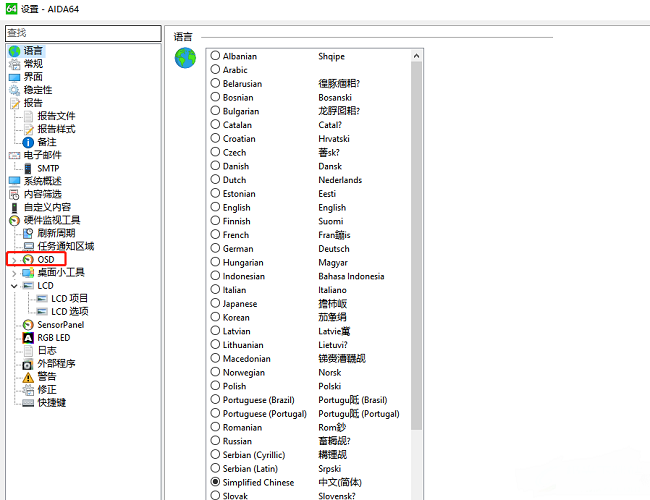The height and width of the screenshot is (500, 650).
Task: Open the OSD settings tree item
Action: click(45, 259)
